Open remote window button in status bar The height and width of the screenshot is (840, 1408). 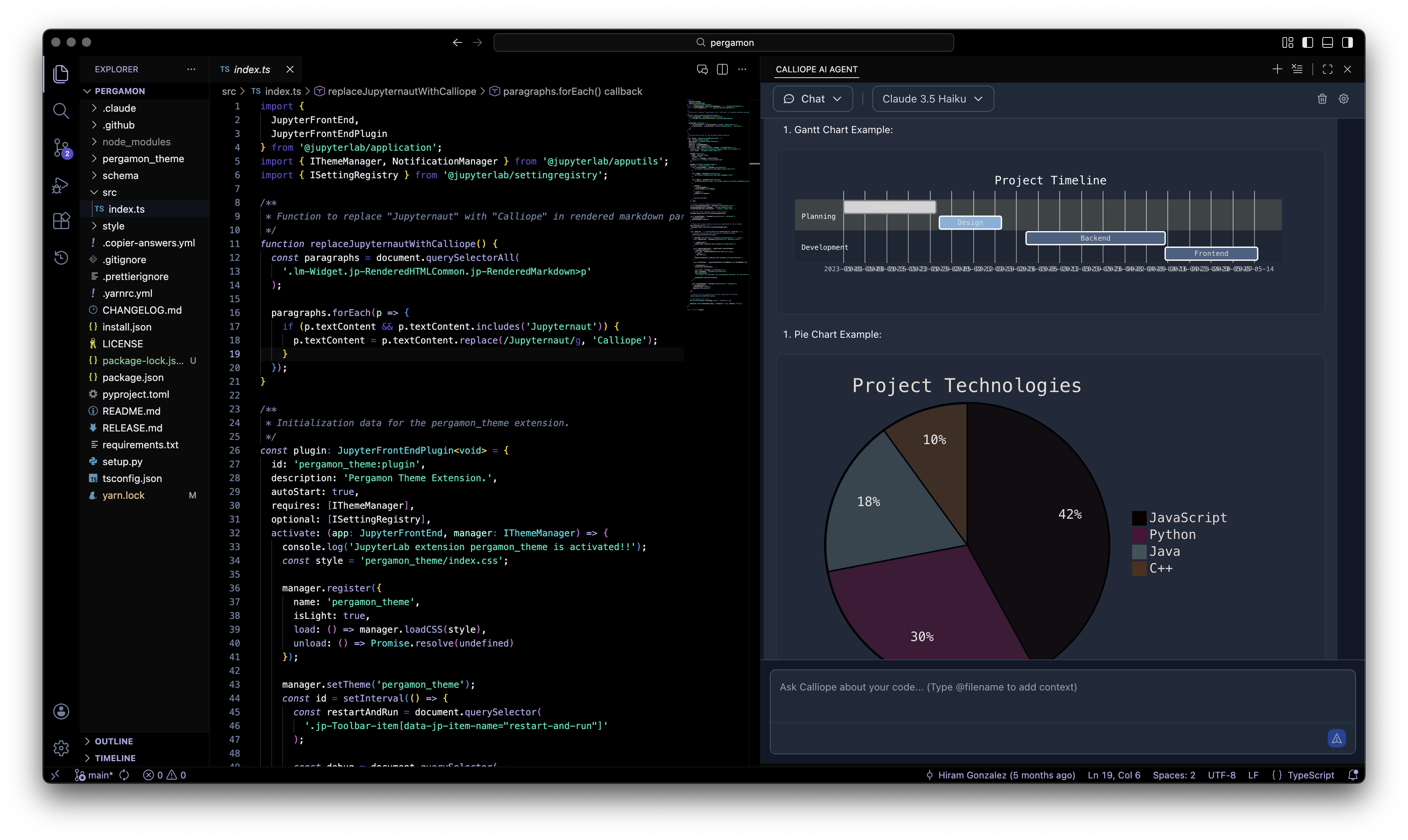[x=55, y=775]
